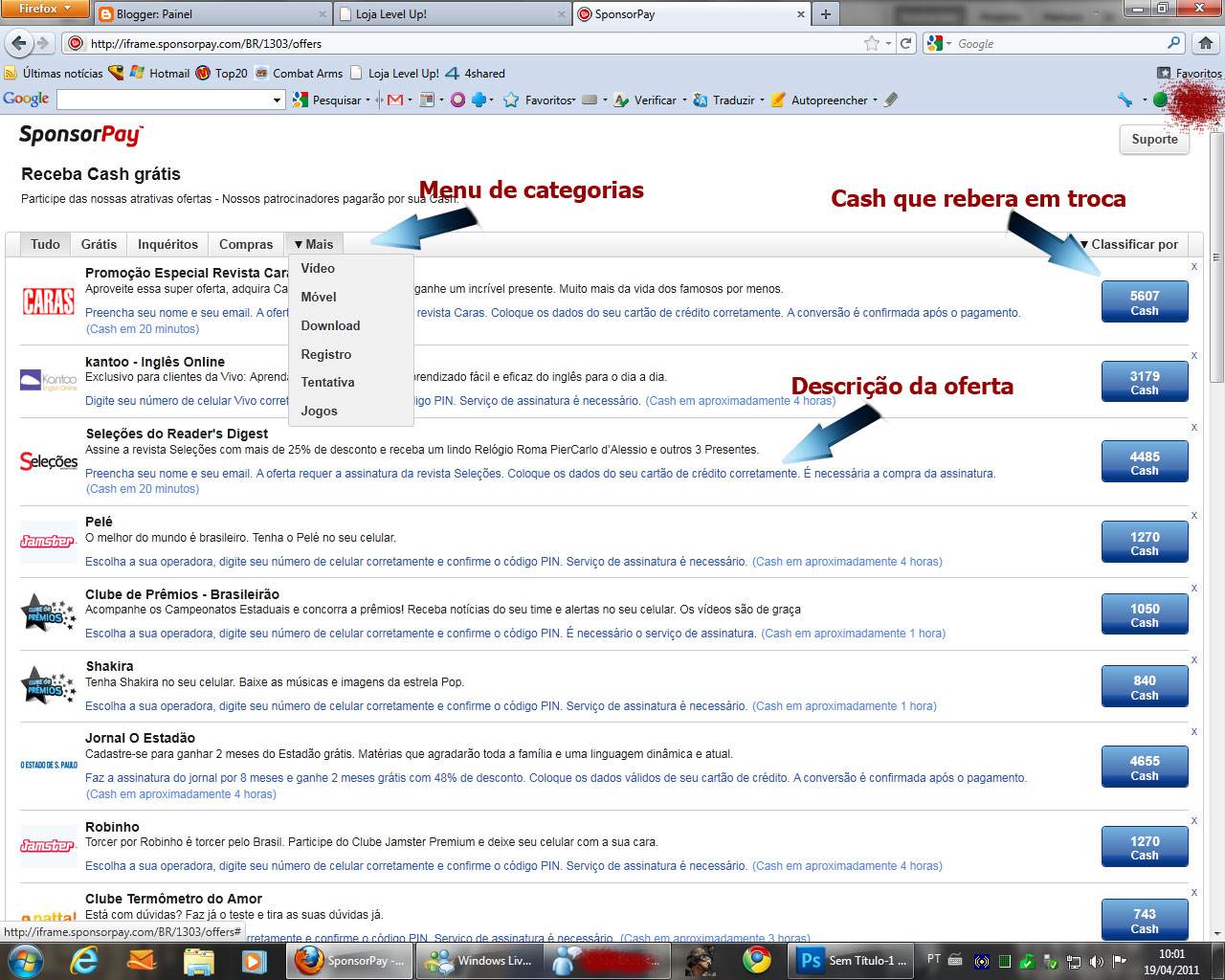Click the search magnifier icon in Google box
Screen dimensions: 1225x980
[1174, 43]
